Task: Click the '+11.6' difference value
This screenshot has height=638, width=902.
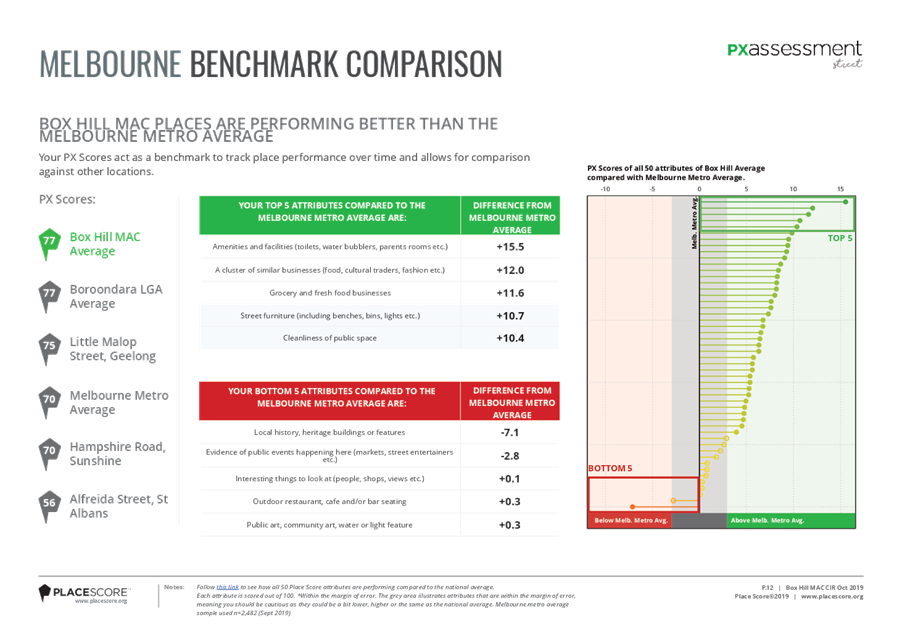Action: pos(510,293)
